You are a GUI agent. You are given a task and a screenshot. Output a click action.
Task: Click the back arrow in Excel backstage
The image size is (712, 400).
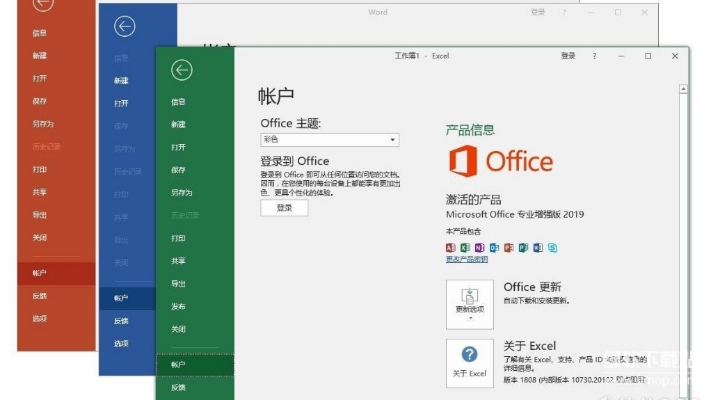(x=182, y=70)
